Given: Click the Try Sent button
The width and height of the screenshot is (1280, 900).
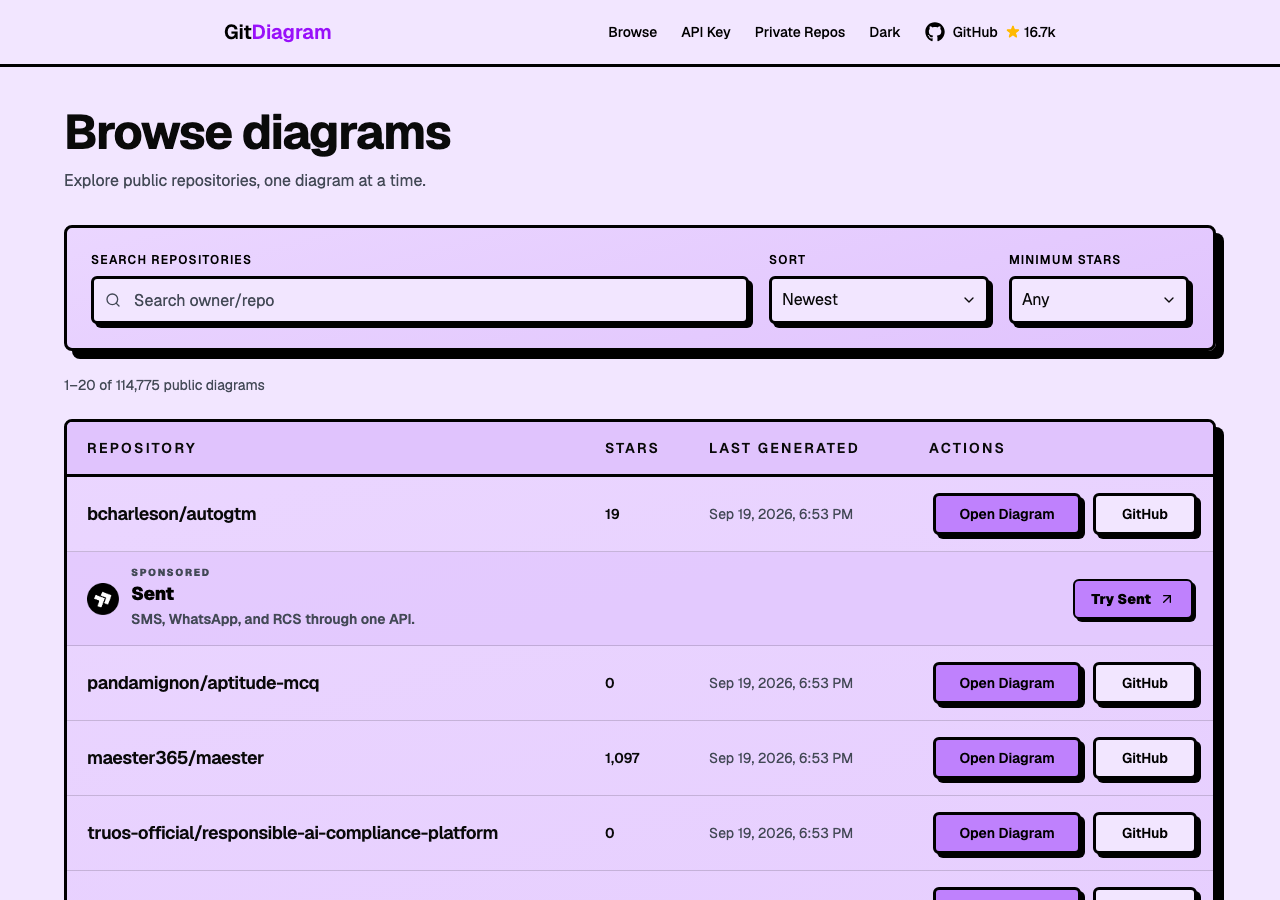Looking at the screenshot, I should (x=1133, y=599).
